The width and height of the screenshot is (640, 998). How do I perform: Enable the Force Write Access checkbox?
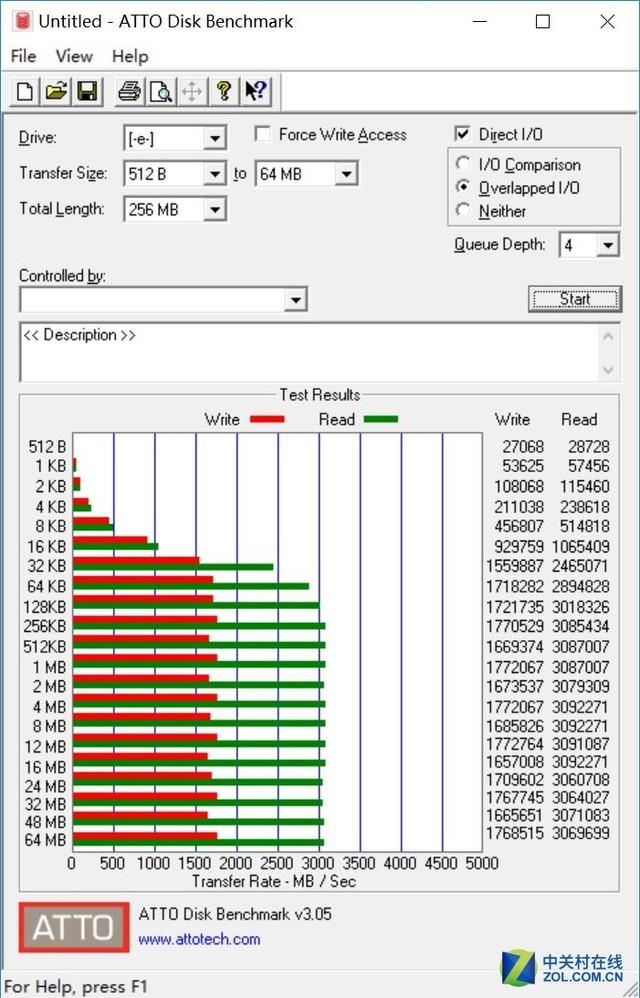(262, 134)
